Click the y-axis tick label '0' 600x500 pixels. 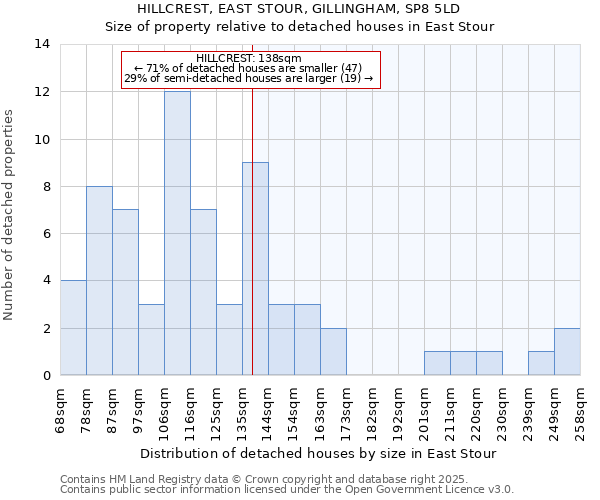[x=47, y=376]
